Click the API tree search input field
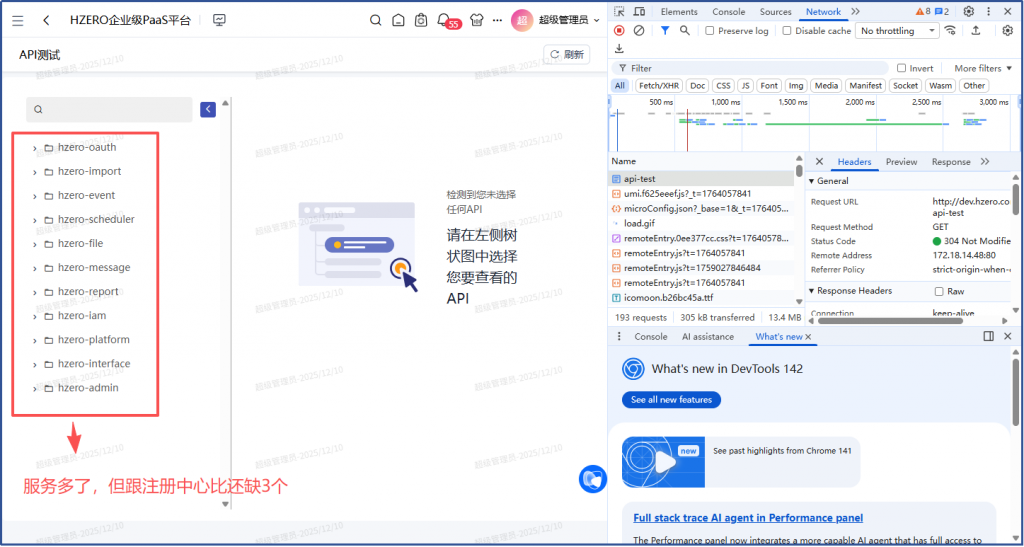The image size is (1024, 547). (115, 110)
